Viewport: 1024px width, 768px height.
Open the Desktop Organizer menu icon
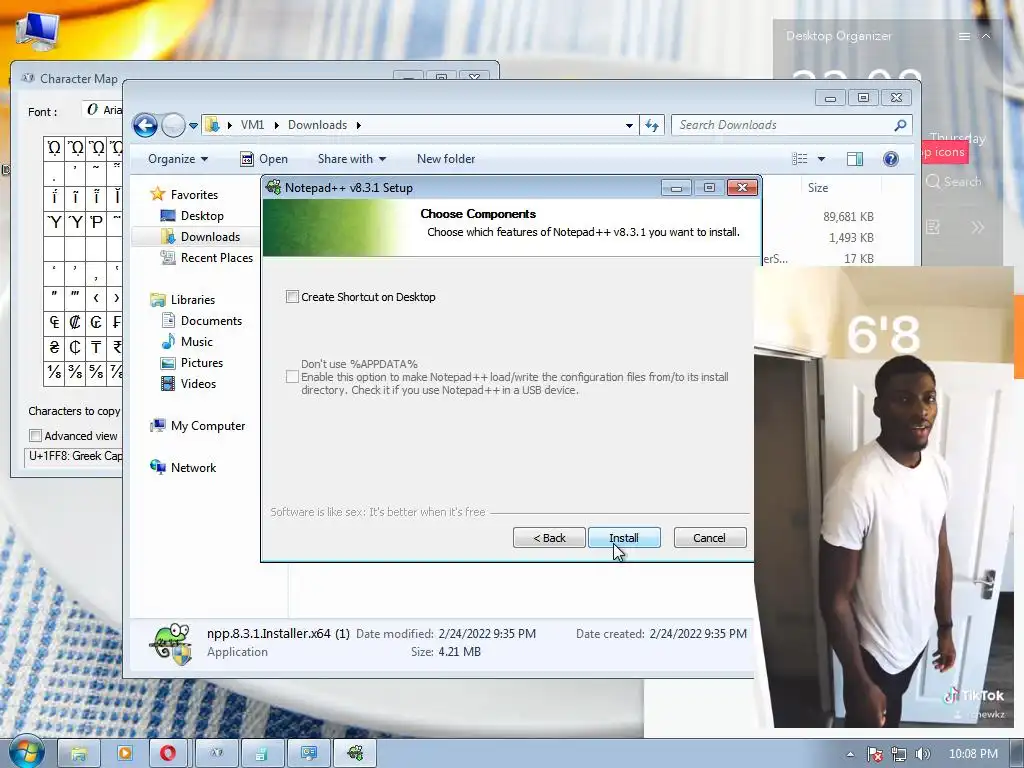(964, 37)
